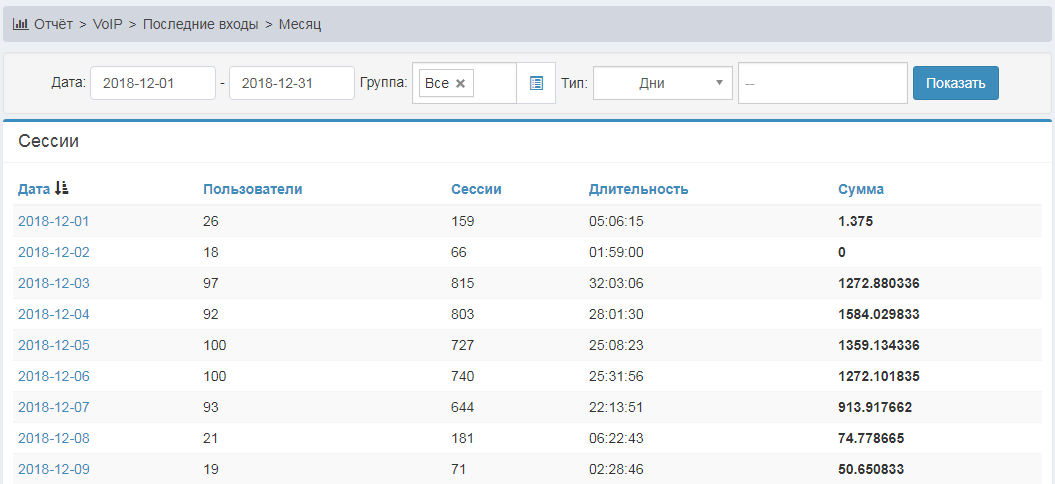Viewport: 1055px width, 484px height.
Task: Open the 2018-12-07 date link
Action: (x=53, y=407)
